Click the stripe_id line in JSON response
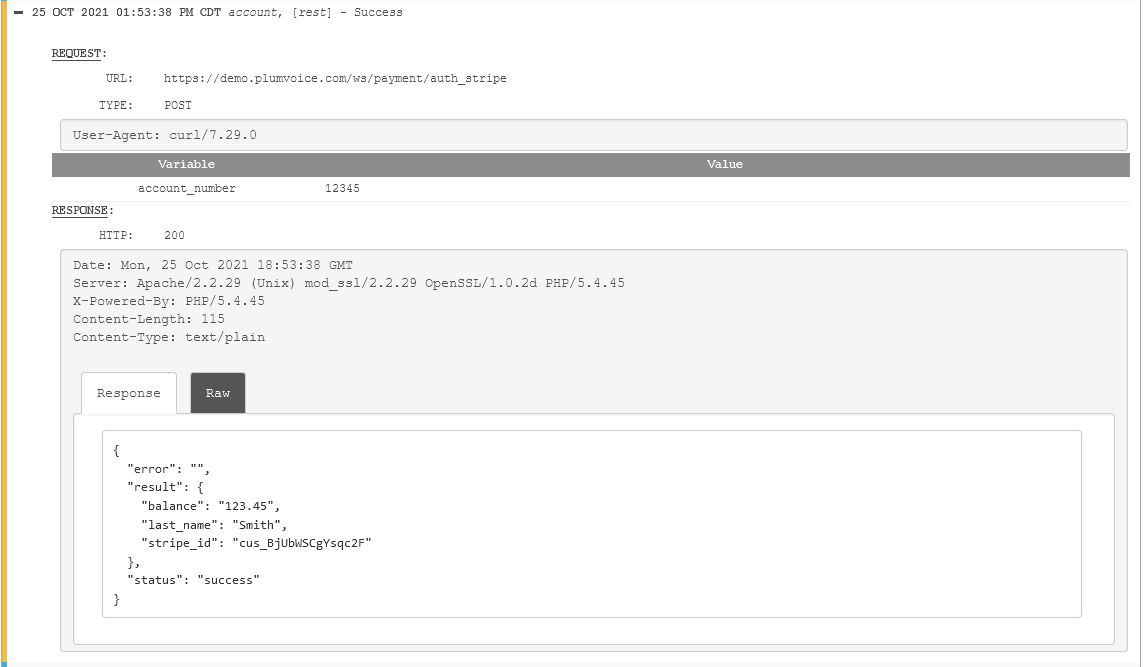 point(256,543)
